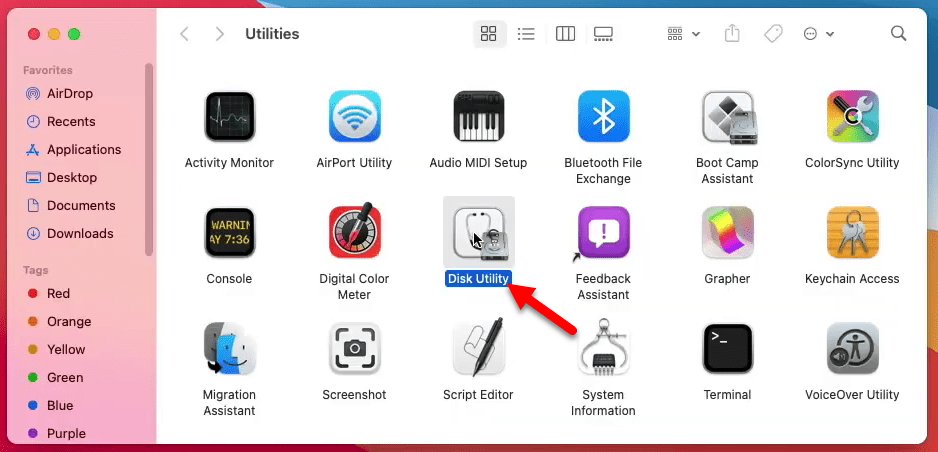Select the Disk Utility app icon
The image size is (938, 452).
(x=479, y=232)
